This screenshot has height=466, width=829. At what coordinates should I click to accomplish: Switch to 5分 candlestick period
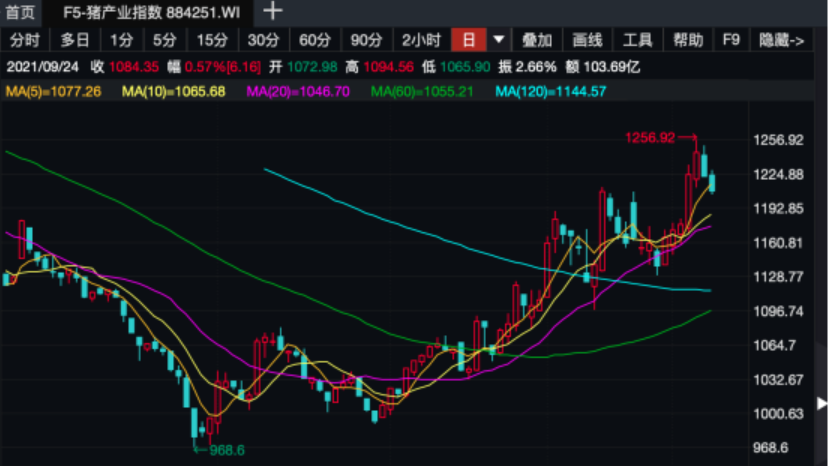(164, 41)
